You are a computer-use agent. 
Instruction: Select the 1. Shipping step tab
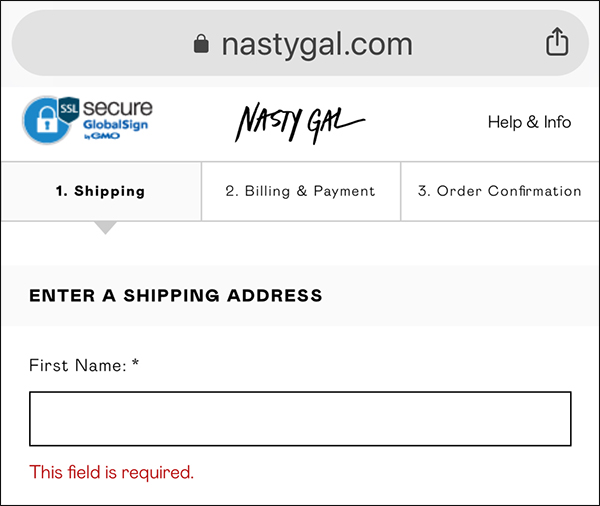[x=100, y=191]
